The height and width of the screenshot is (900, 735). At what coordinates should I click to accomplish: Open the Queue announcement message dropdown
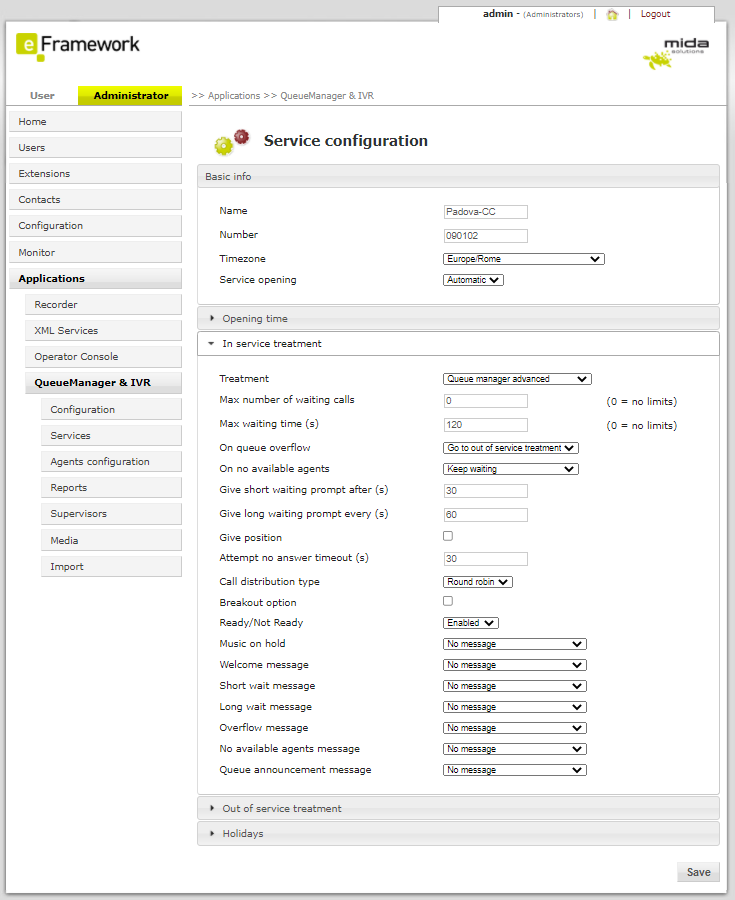tap(515, 770)
